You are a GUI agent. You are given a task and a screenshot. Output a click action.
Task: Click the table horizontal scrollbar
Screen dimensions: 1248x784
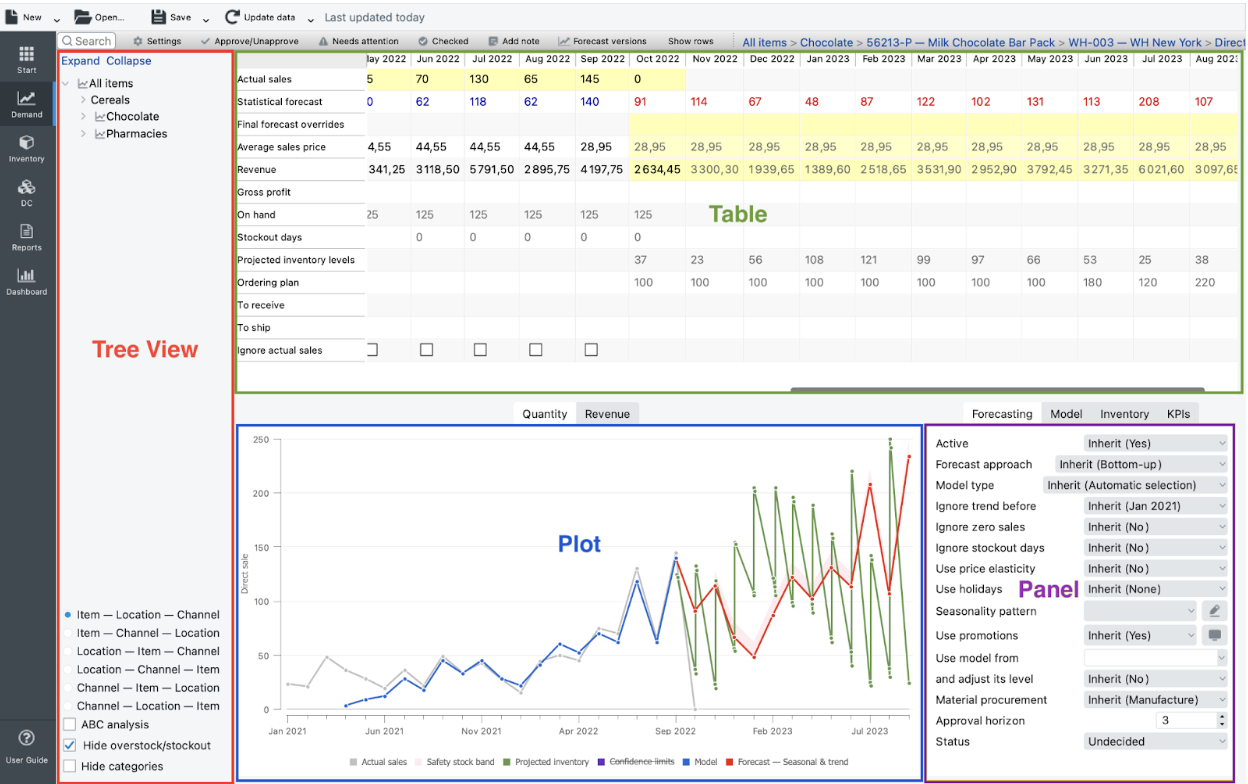coord(997,389)
